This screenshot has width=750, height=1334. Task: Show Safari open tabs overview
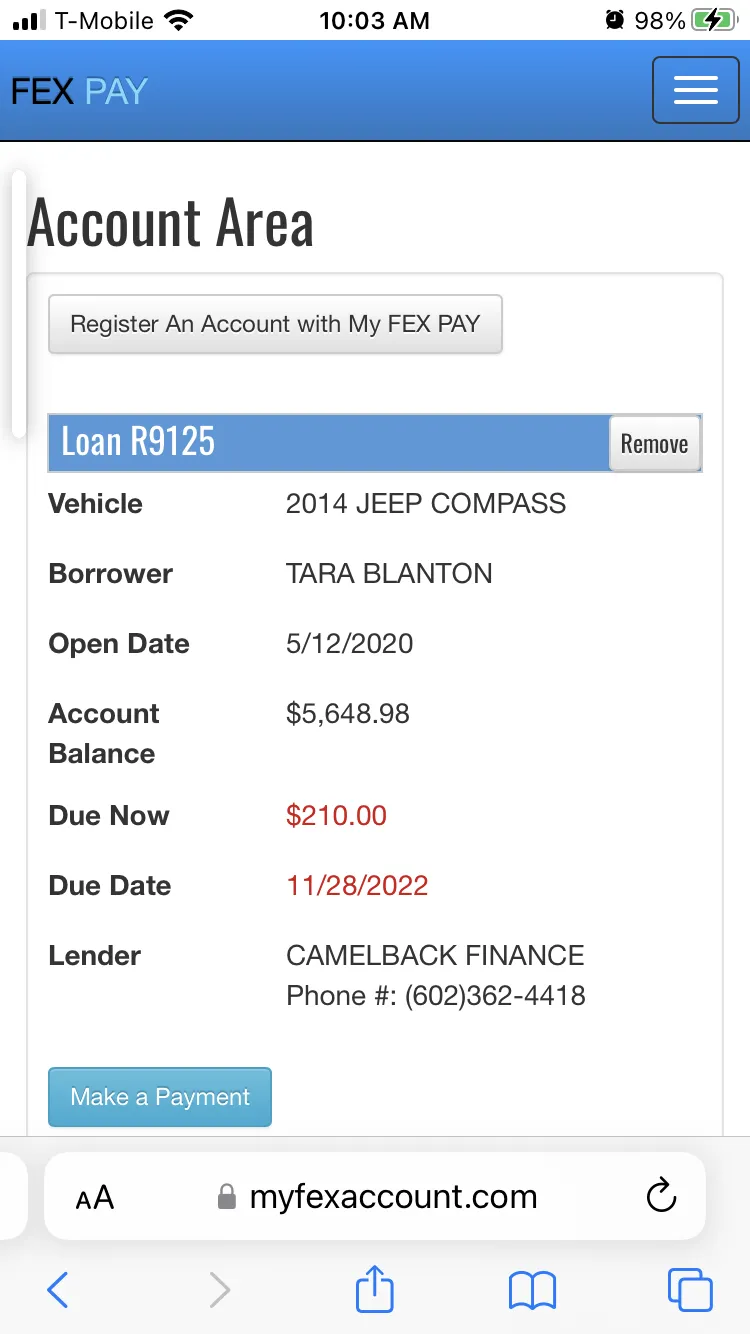[x=690, y=1290]
